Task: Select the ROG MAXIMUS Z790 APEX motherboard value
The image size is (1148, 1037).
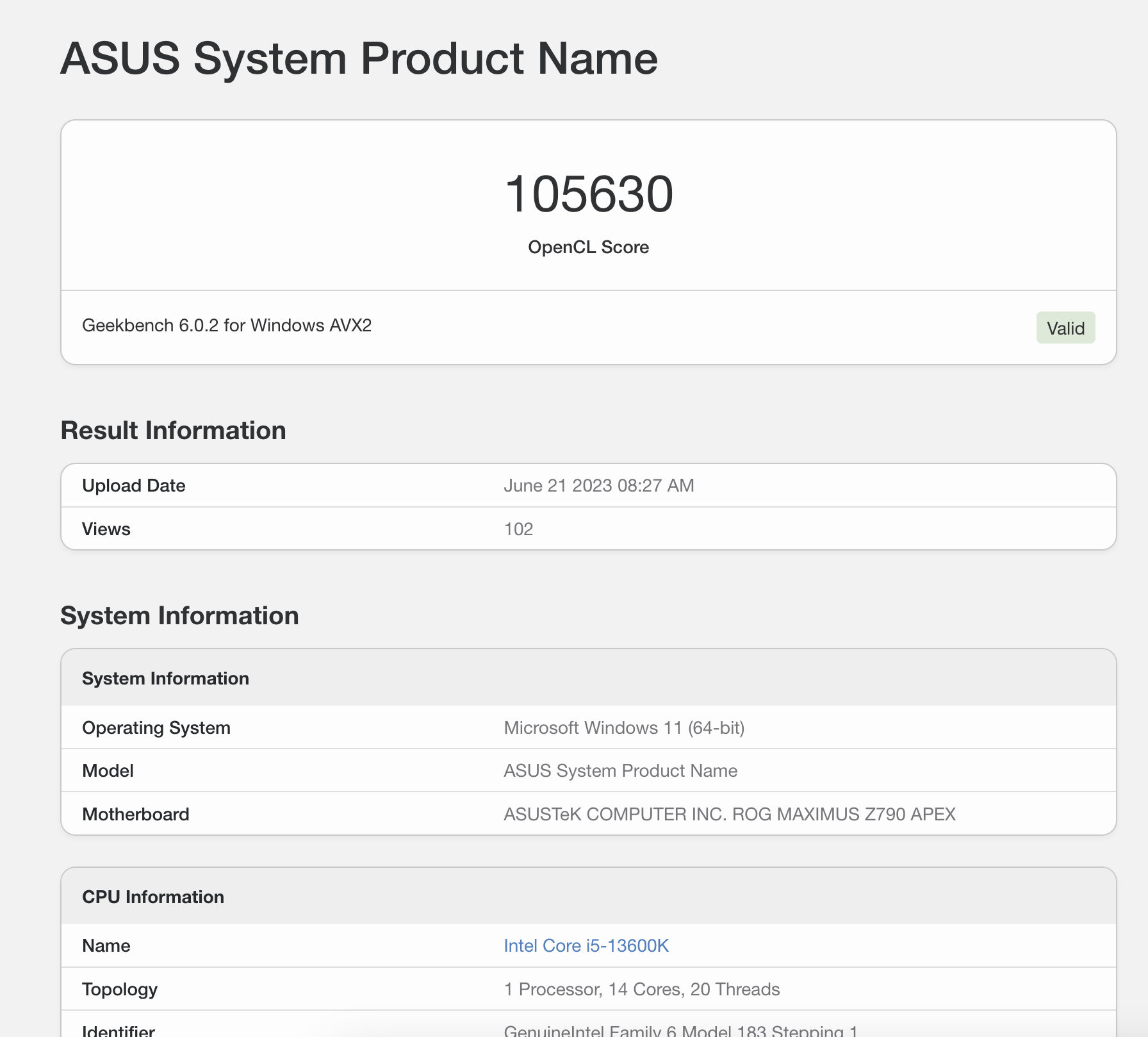Action: coord(730,814)
